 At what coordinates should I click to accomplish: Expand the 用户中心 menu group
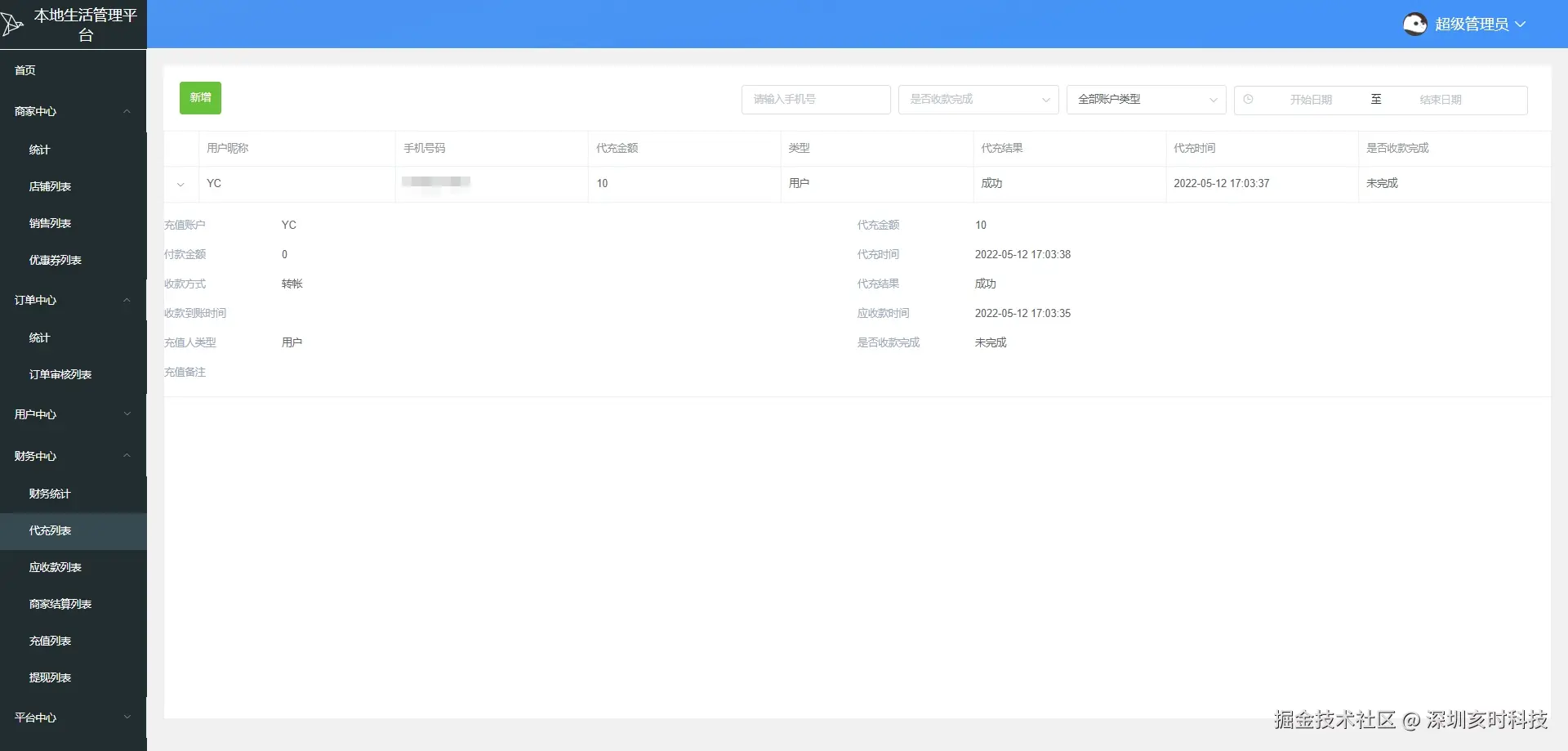[127, 414]
